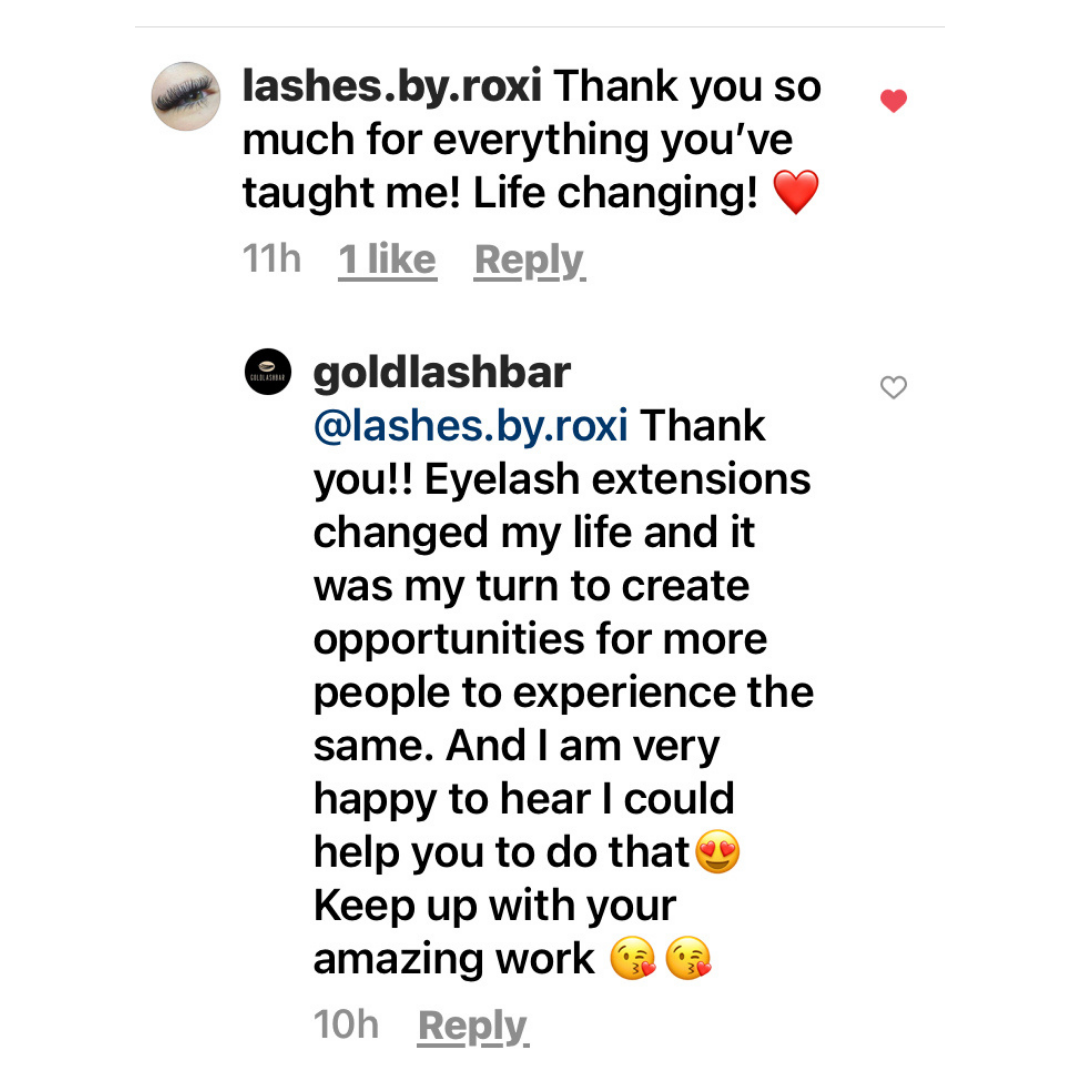Click the goldlashbar username

(x=441, y=373)
